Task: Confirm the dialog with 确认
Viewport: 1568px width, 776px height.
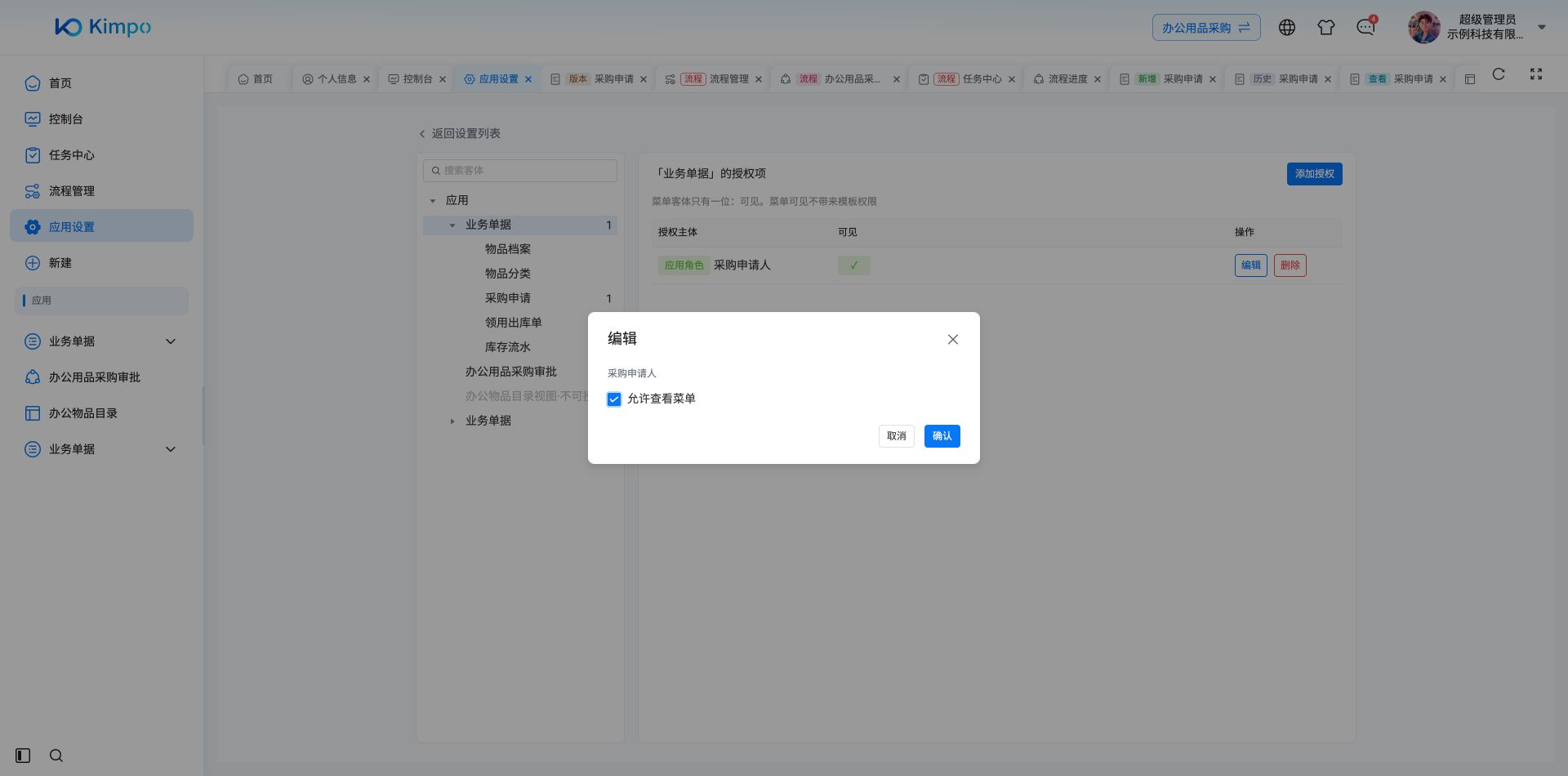Action: [942, 436]
